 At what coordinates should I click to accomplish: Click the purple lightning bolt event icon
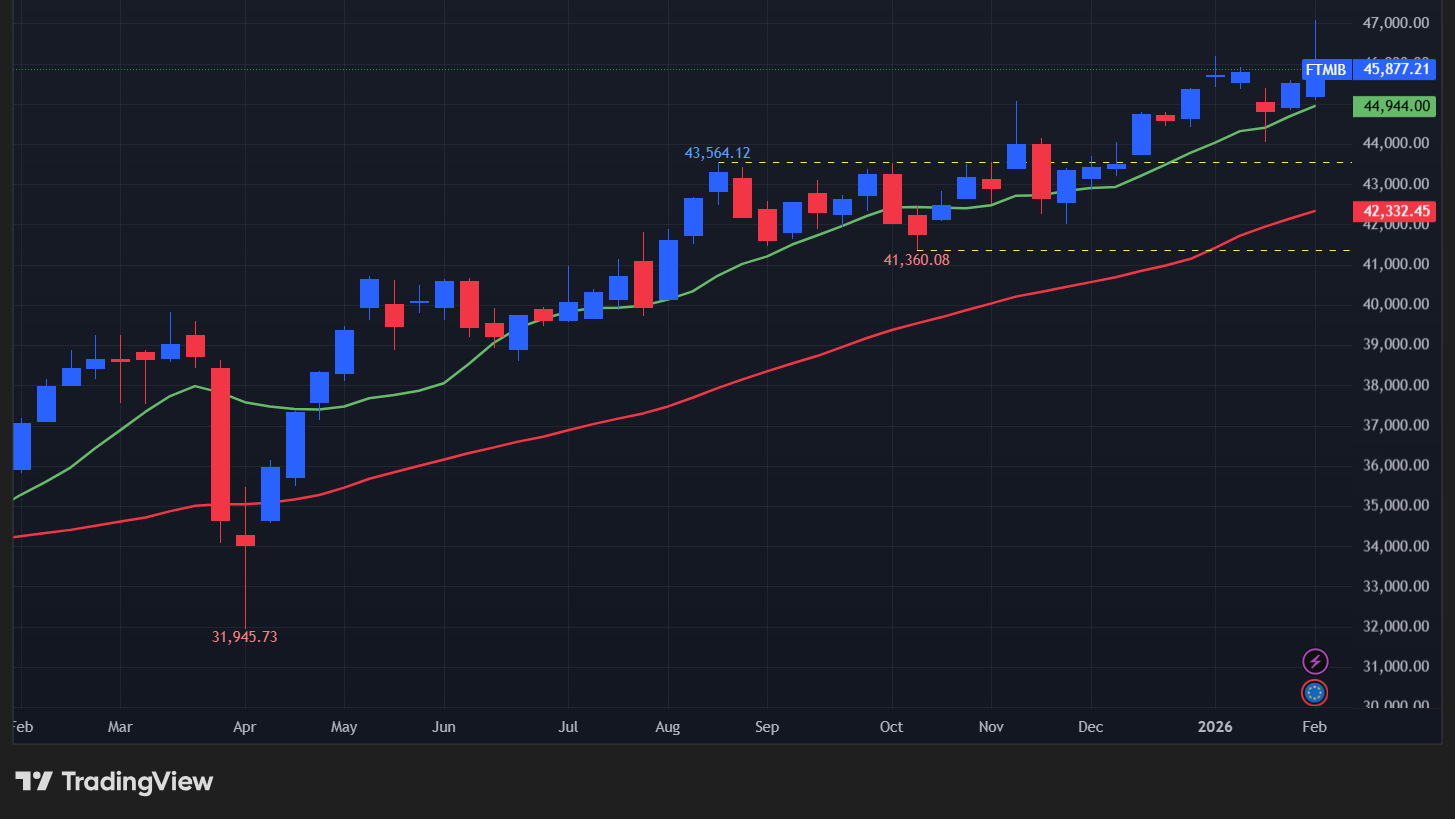tap(1315, 661)
